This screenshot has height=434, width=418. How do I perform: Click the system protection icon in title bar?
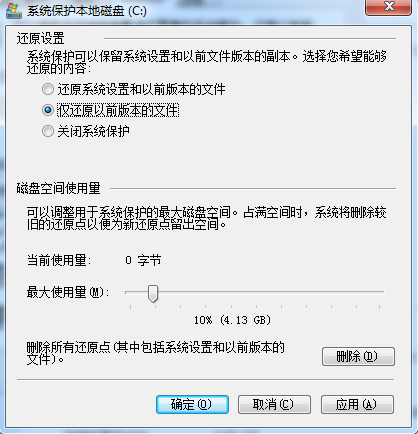pyautogui.click(x=14, y=10)
